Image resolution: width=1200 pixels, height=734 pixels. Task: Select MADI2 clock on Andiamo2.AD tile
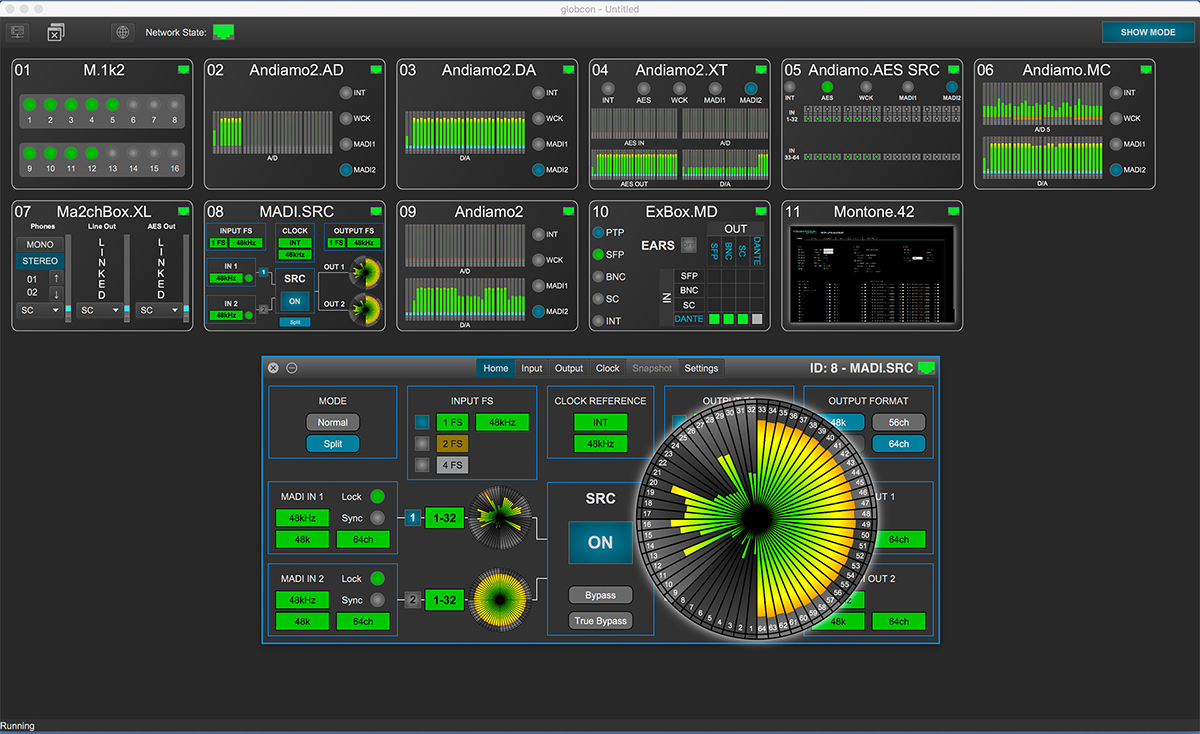346,170
